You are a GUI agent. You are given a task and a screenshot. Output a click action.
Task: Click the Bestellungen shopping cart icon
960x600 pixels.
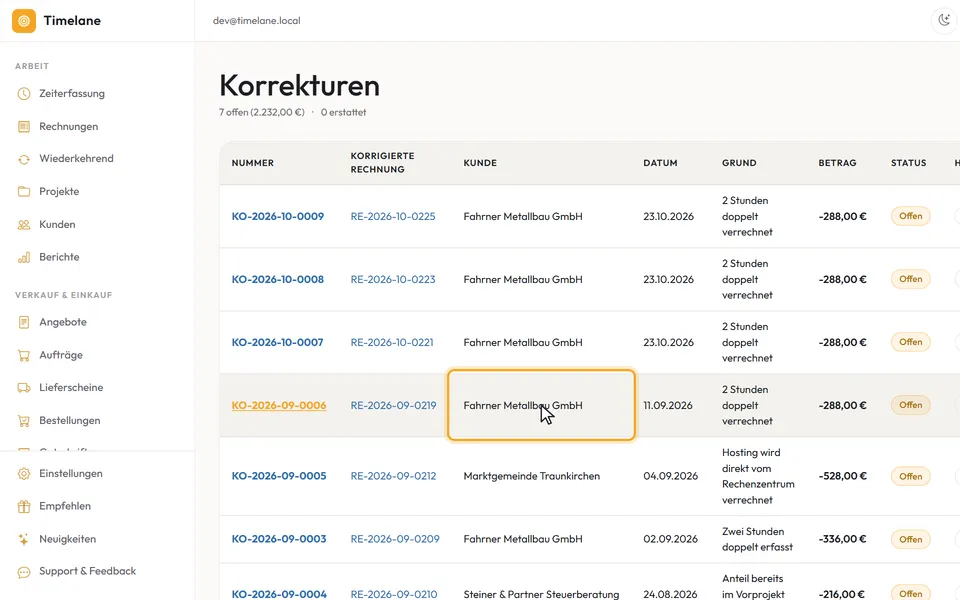pyautogui.click(x=24, y=421)
